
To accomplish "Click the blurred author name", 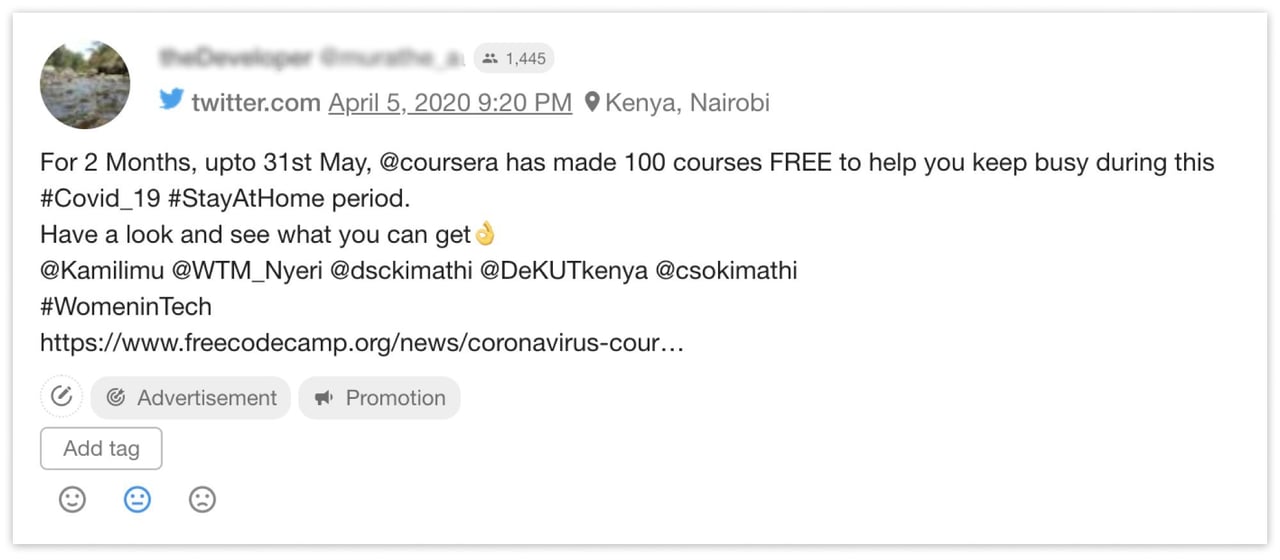I will (311, 58).
